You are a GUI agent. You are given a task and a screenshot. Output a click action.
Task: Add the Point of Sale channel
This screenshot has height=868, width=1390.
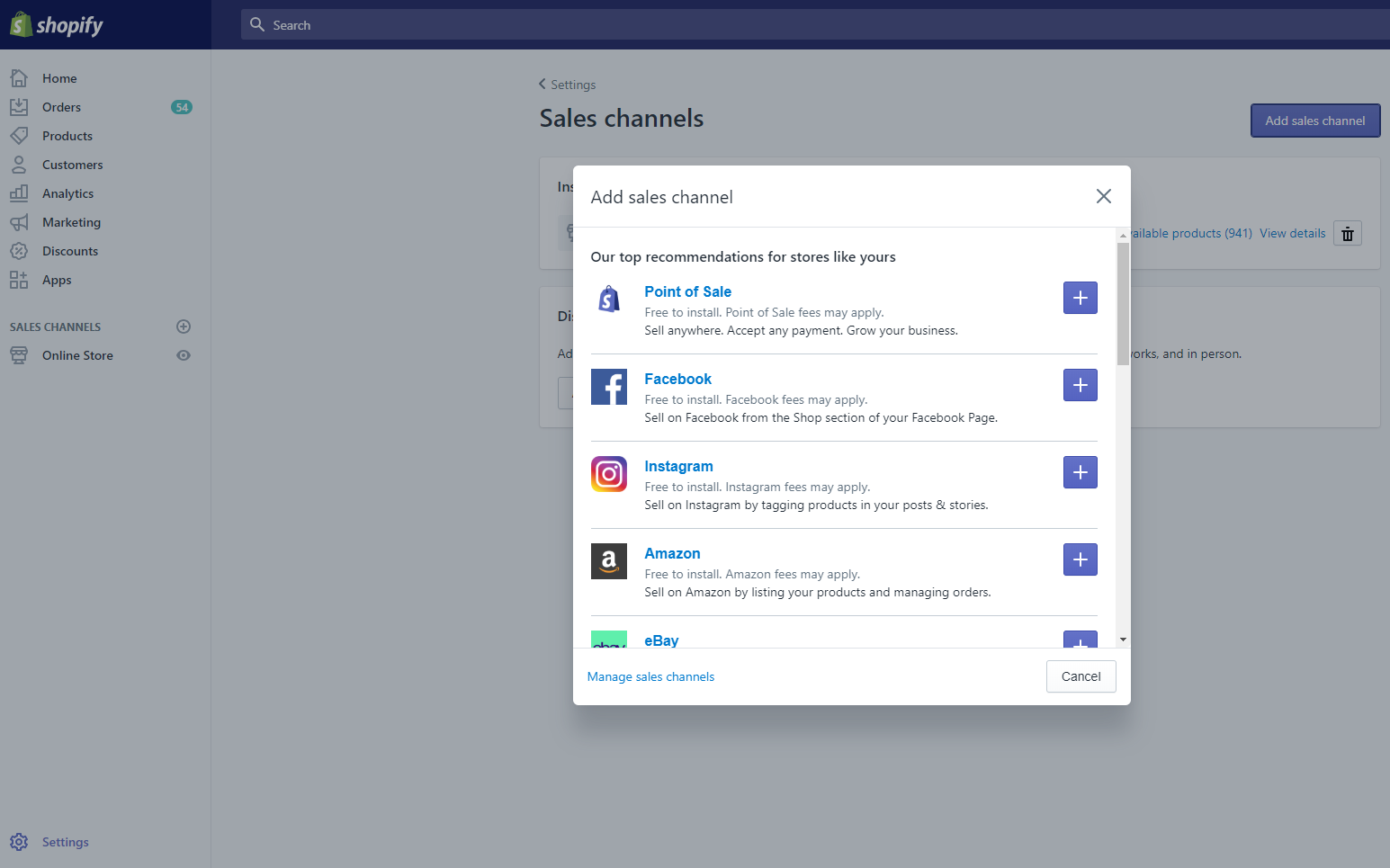click(1081, 298)
